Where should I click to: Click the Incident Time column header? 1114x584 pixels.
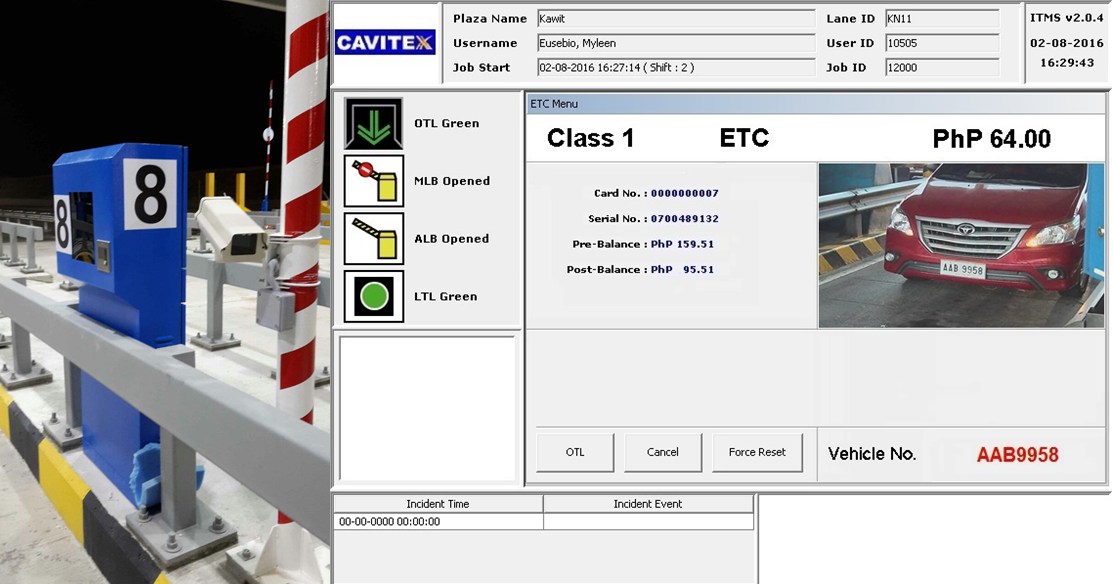click(x=438, y=504)
